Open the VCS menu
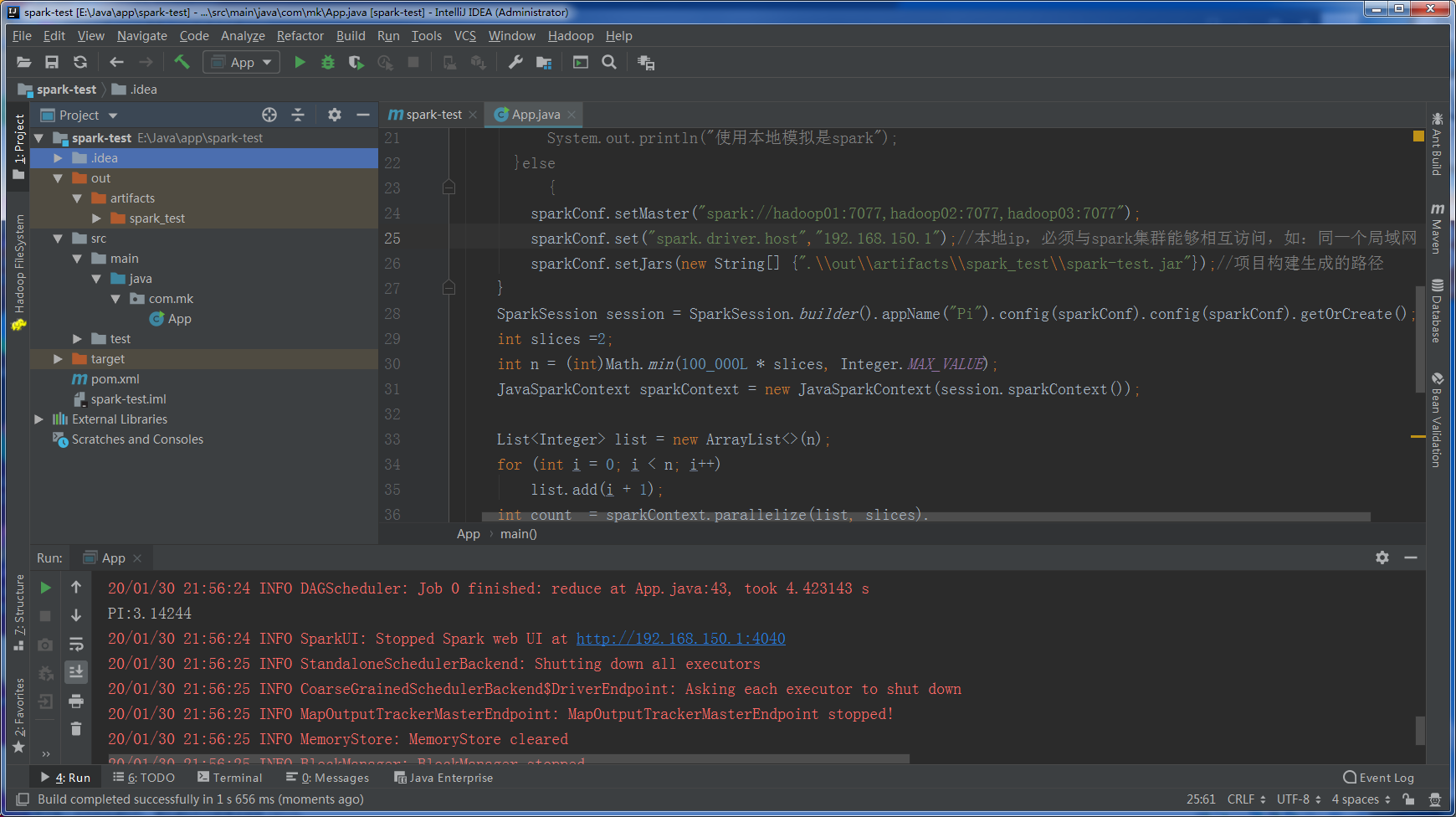 464,36
